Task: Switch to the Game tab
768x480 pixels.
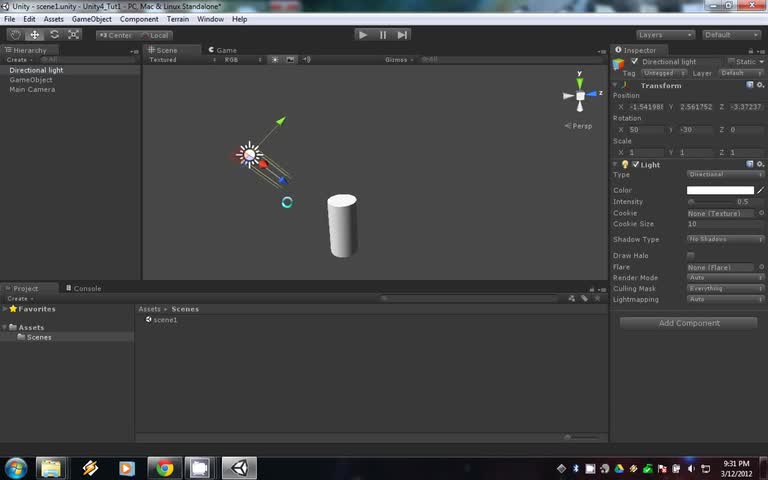Action: tap(223, 50)
